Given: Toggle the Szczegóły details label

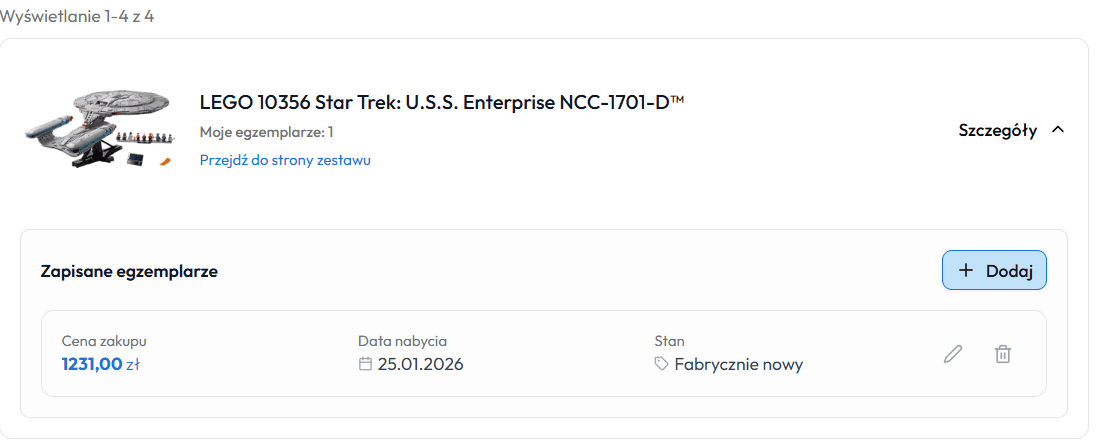Looking at the screenshot, I should tap(997, 130).
